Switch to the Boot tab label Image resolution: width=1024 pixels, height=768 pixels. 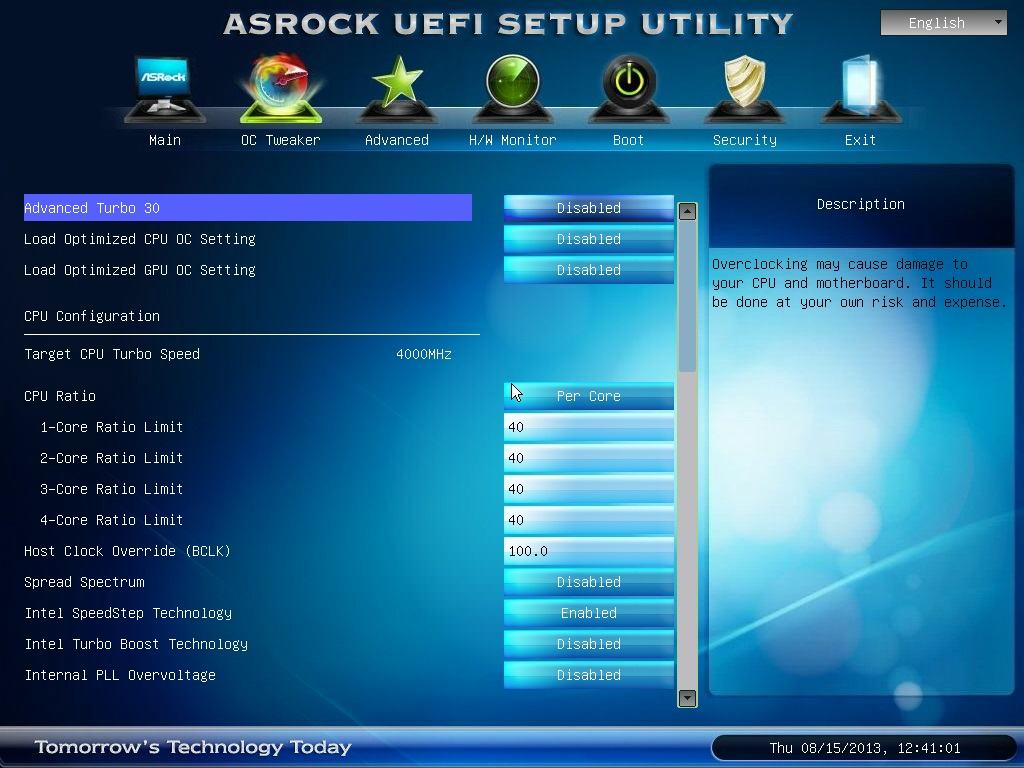point(628,140)
